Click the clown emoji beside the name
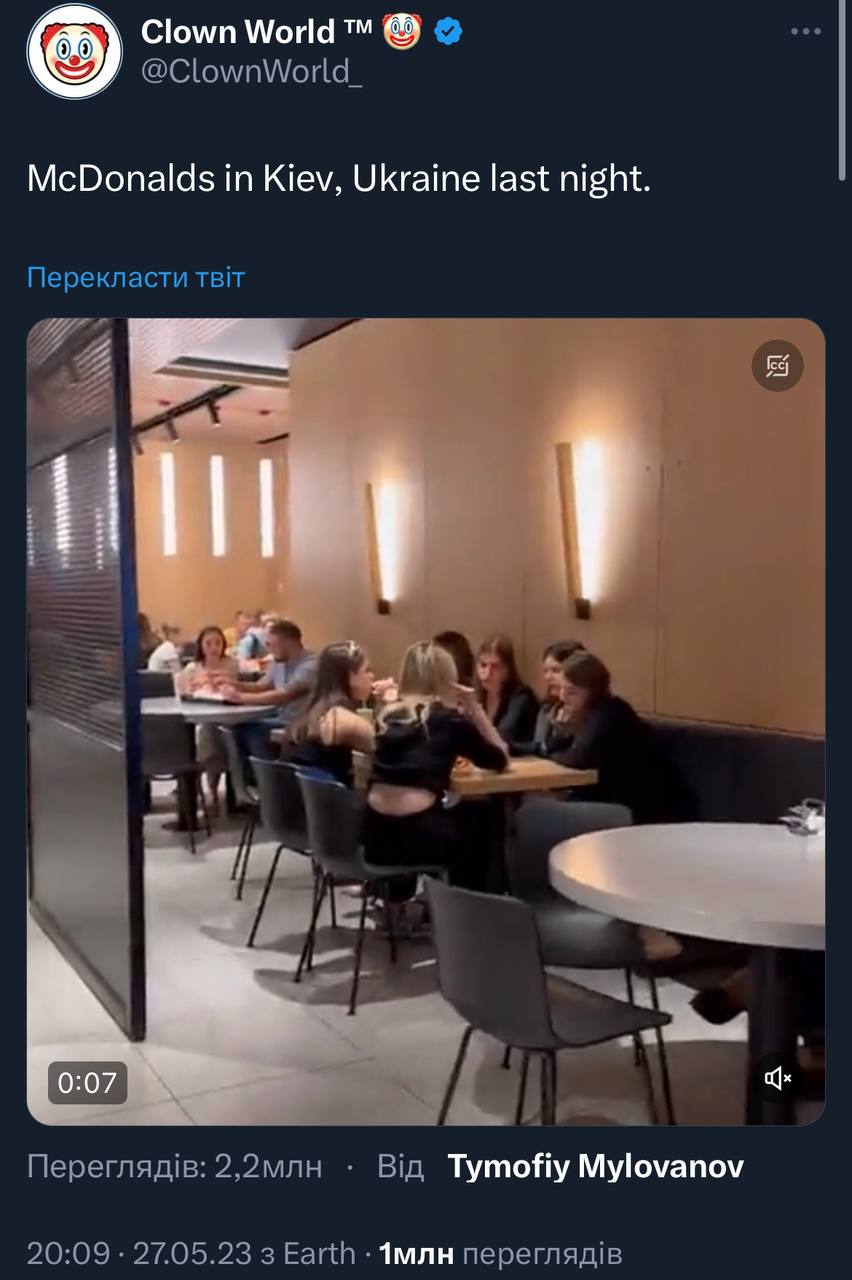This screenshot has width=852, height=1280. pyautogui.click(x=403, y=32)
